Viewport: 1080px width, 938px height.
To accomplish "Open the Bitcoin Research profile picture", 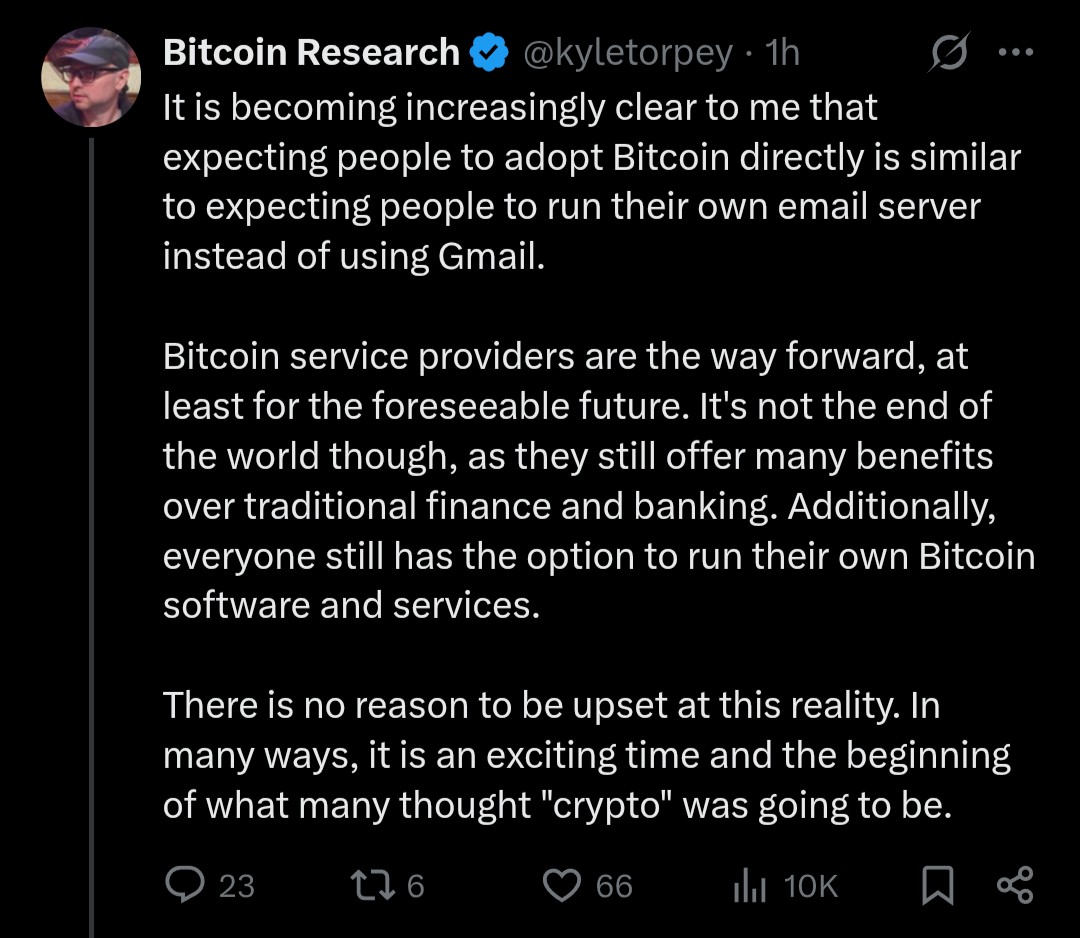I will 91,78.
